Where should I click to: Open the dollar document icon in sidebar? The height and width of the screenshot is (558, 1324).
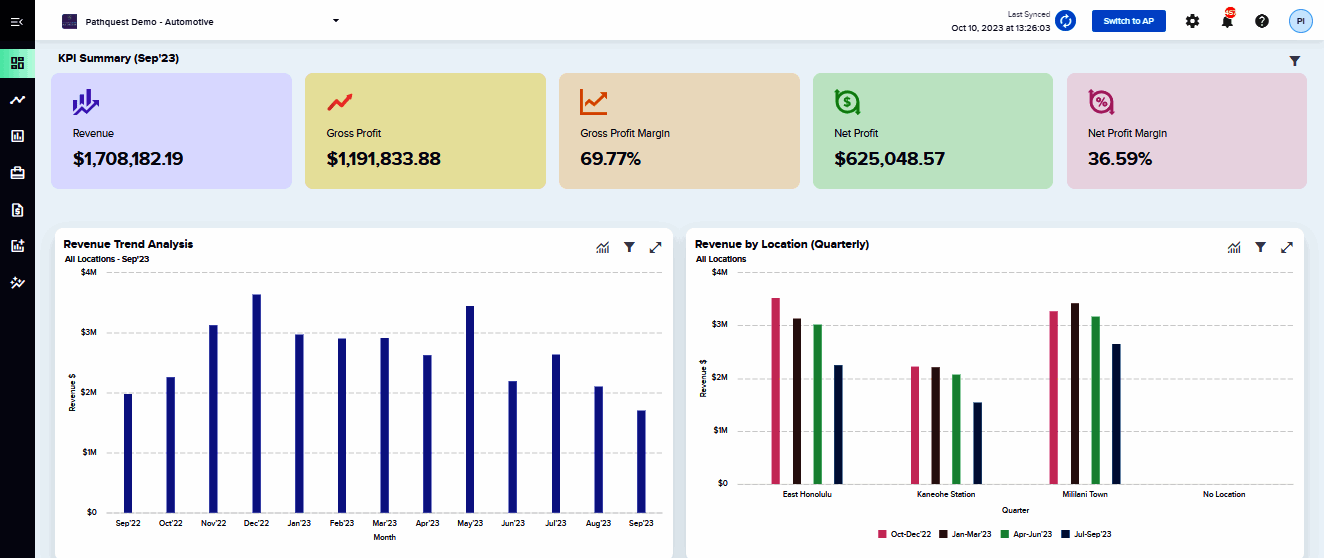pos(17,210)
